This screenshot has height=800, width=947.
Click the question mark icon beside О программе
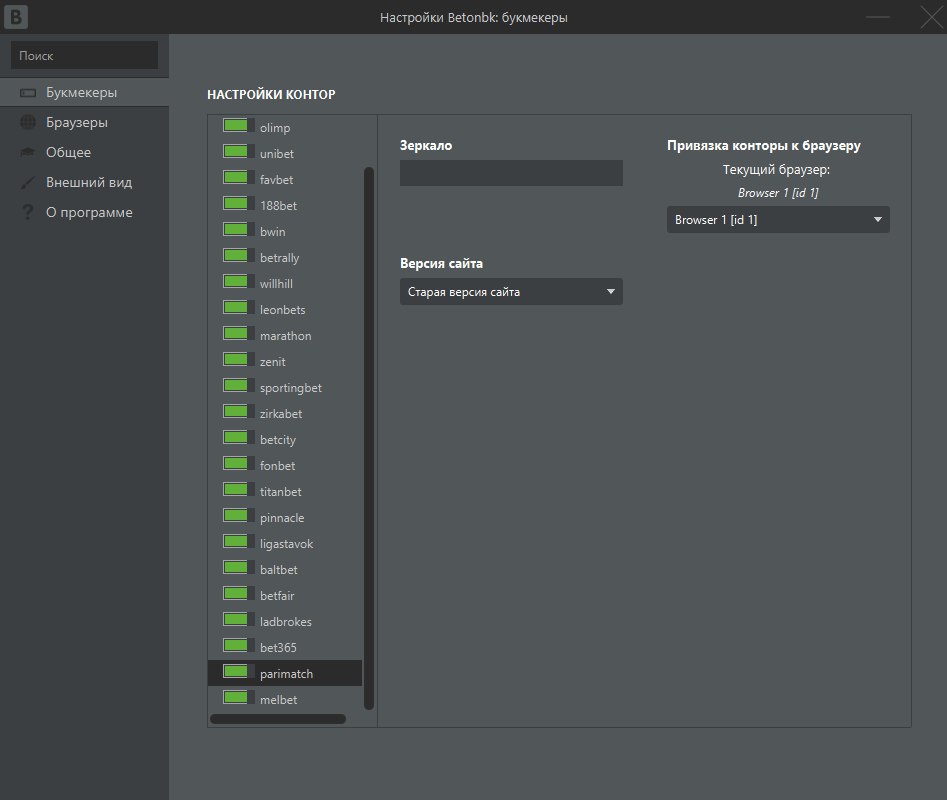[x=28, y=212]
